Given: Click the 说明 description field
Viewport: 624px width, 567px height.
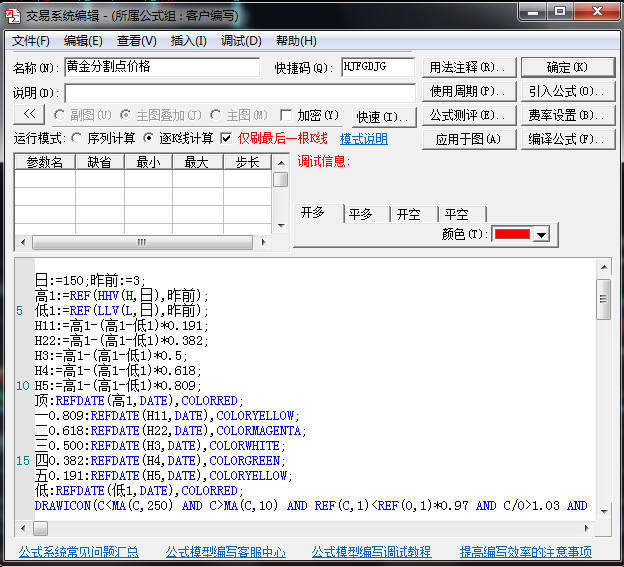Looking at the screenshot, I should pos(240,93).
